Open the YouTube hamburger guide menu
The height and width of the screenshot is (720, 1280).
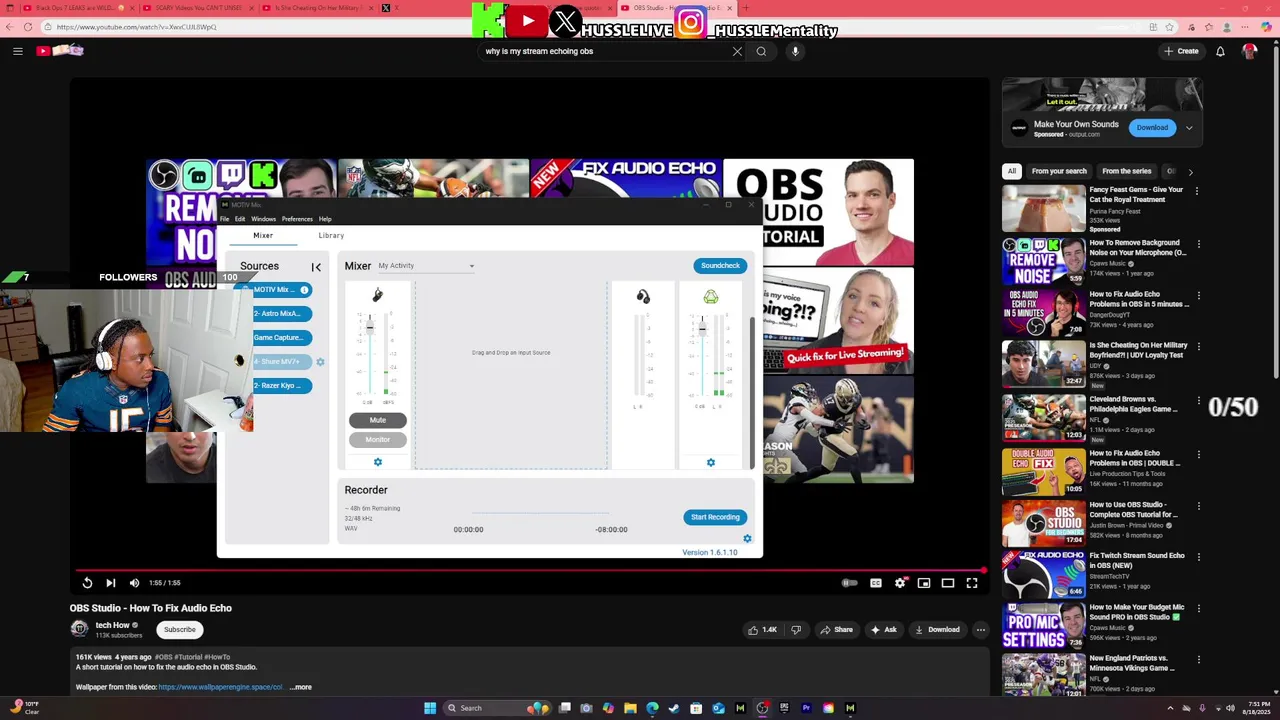tap(17, 51)
